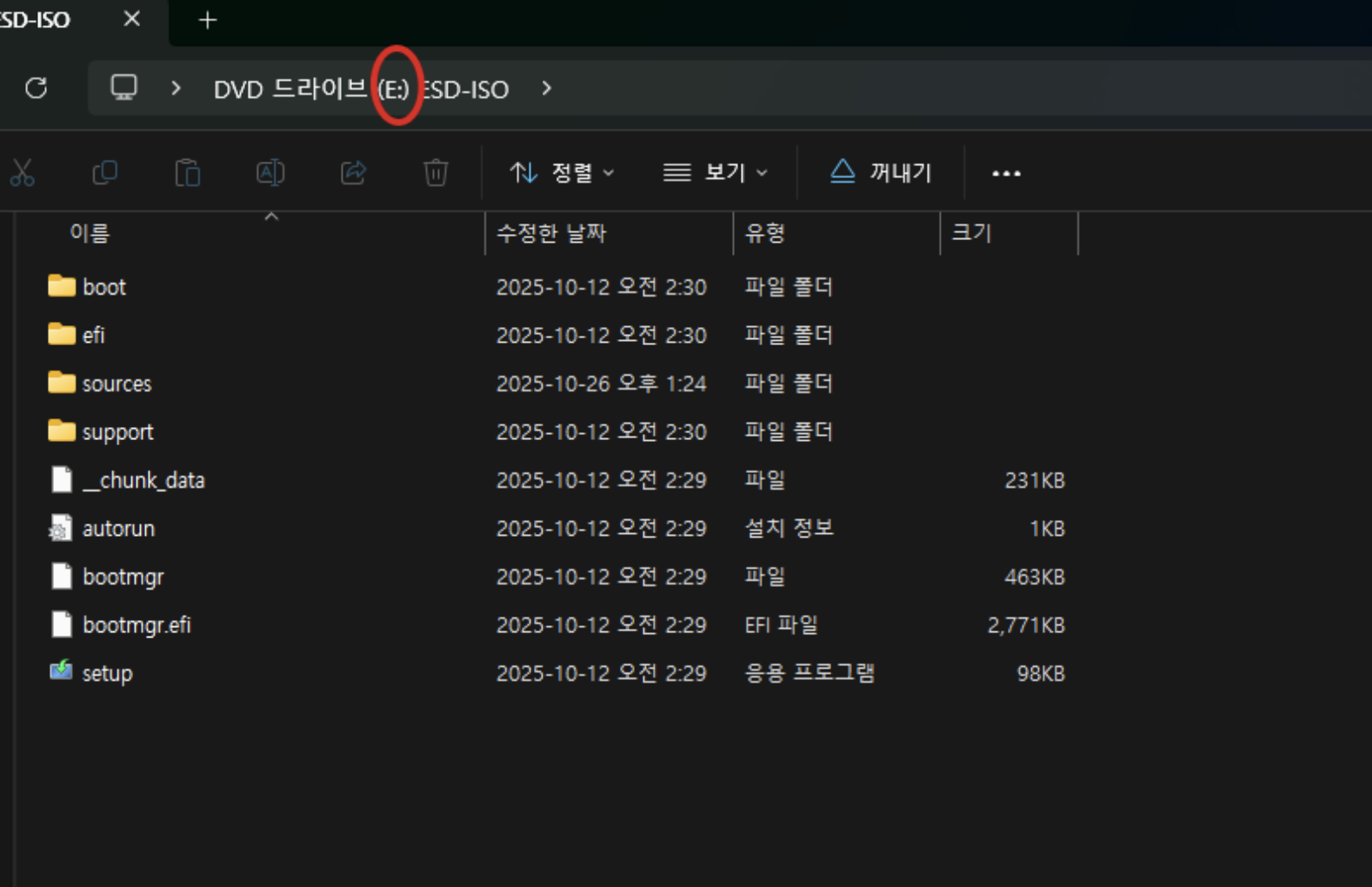Viewport: 1372px width, 887px height.
Task: Click the '231KB' size cell
Action: pos(1035,480)
